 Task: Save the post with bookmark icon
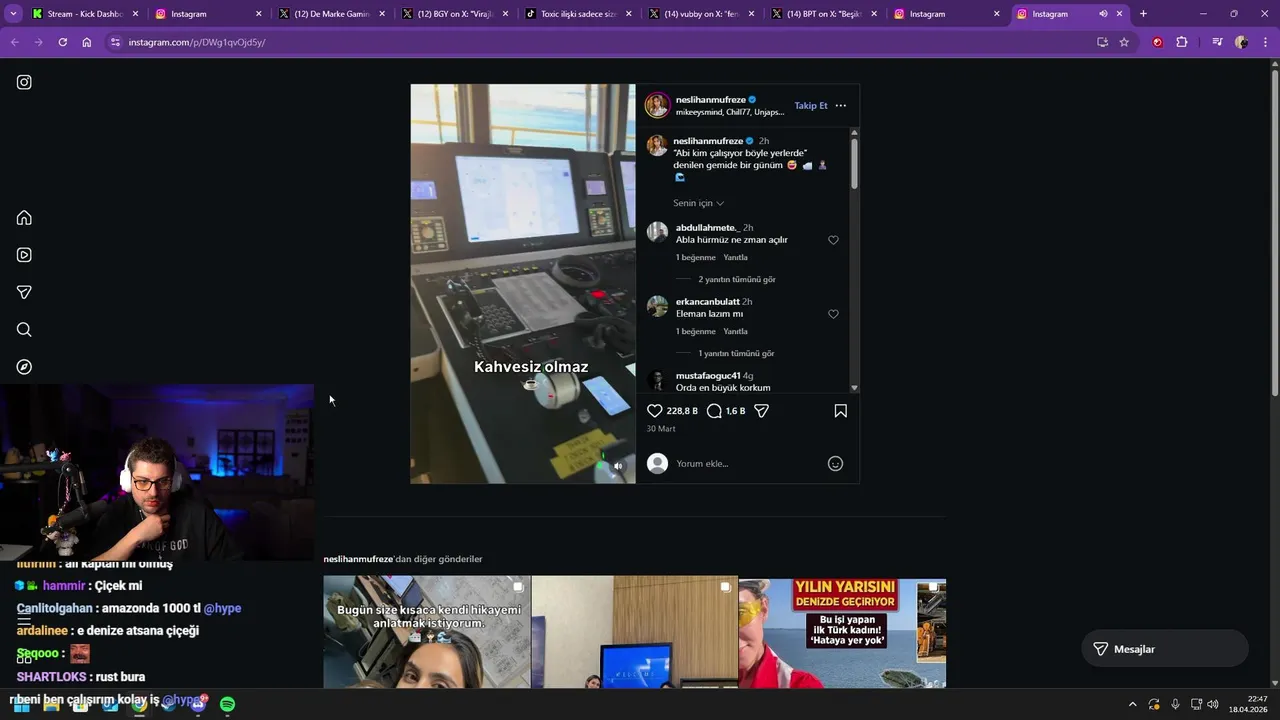pos(841,411)
